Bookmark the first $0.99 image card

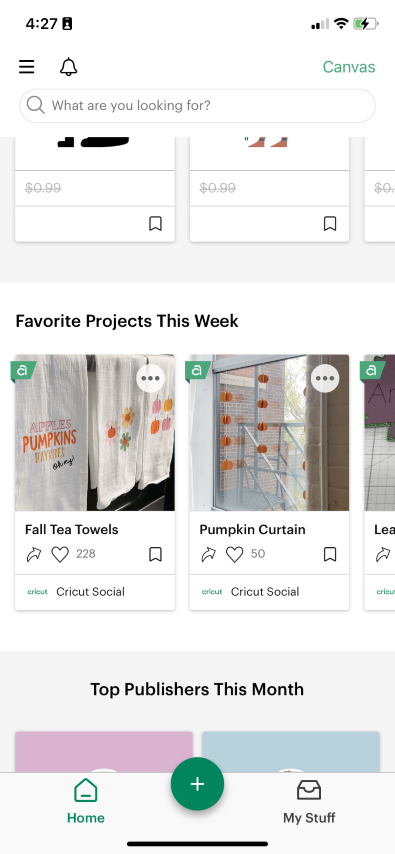pyautogui.click(x=155, y=224)
